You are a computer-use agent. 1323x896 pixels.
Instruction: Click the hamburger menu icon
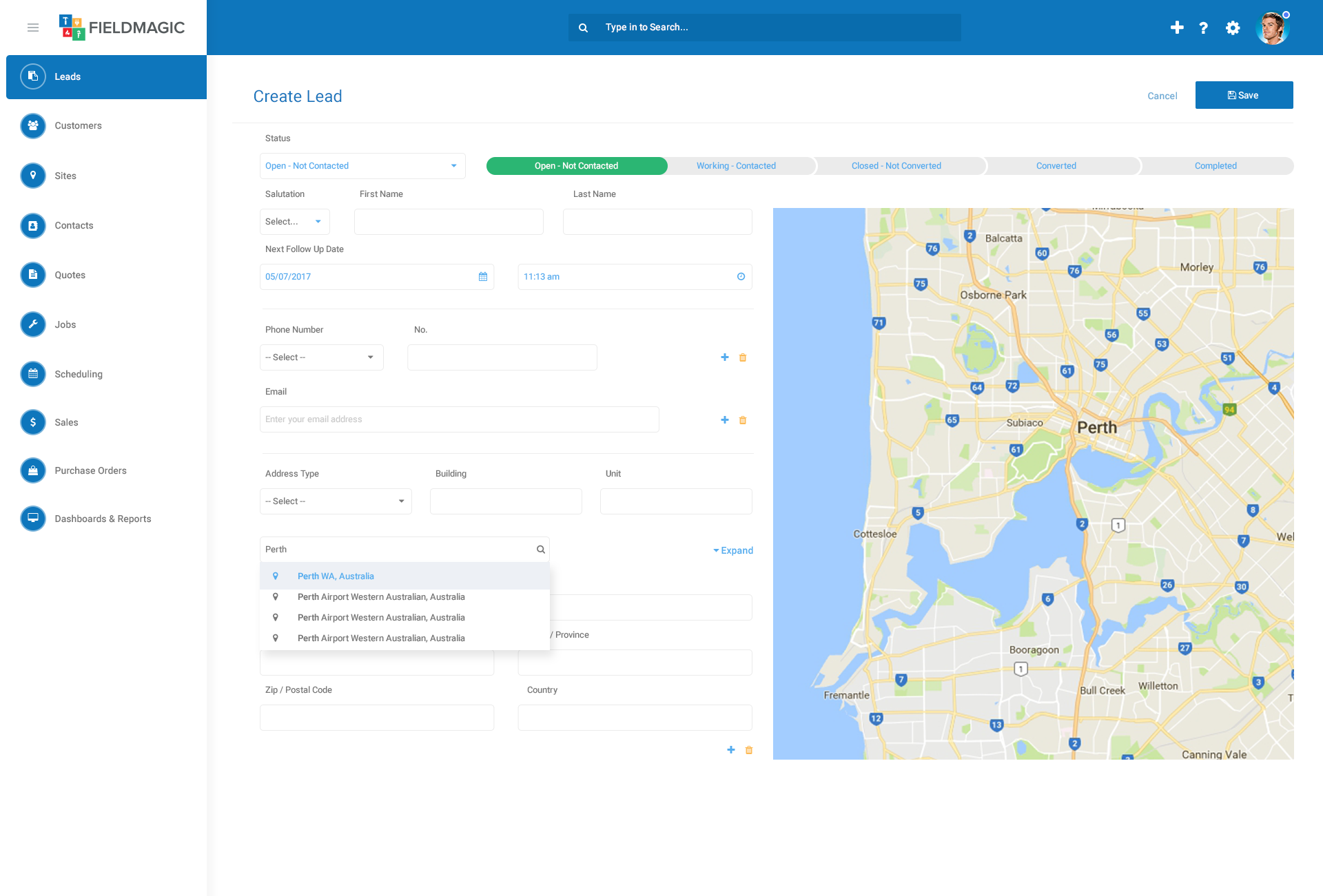pyautogui.click(x=33, y=28)
